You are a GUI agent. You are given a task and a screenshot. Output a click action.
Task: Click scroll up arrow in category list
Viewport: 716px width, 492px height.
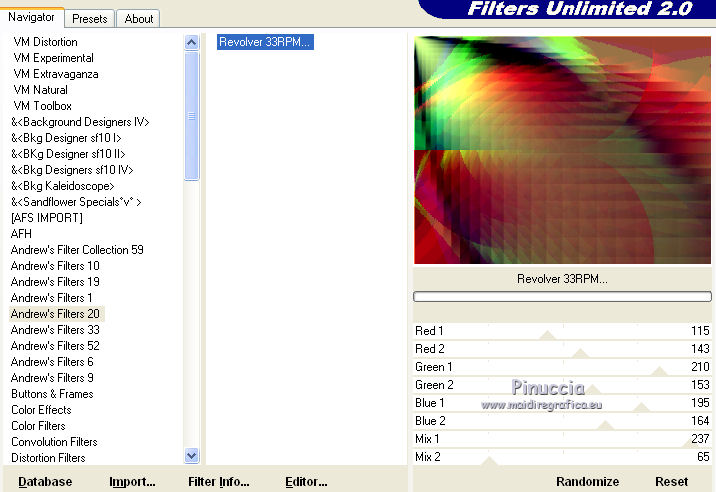click(192, 42)
